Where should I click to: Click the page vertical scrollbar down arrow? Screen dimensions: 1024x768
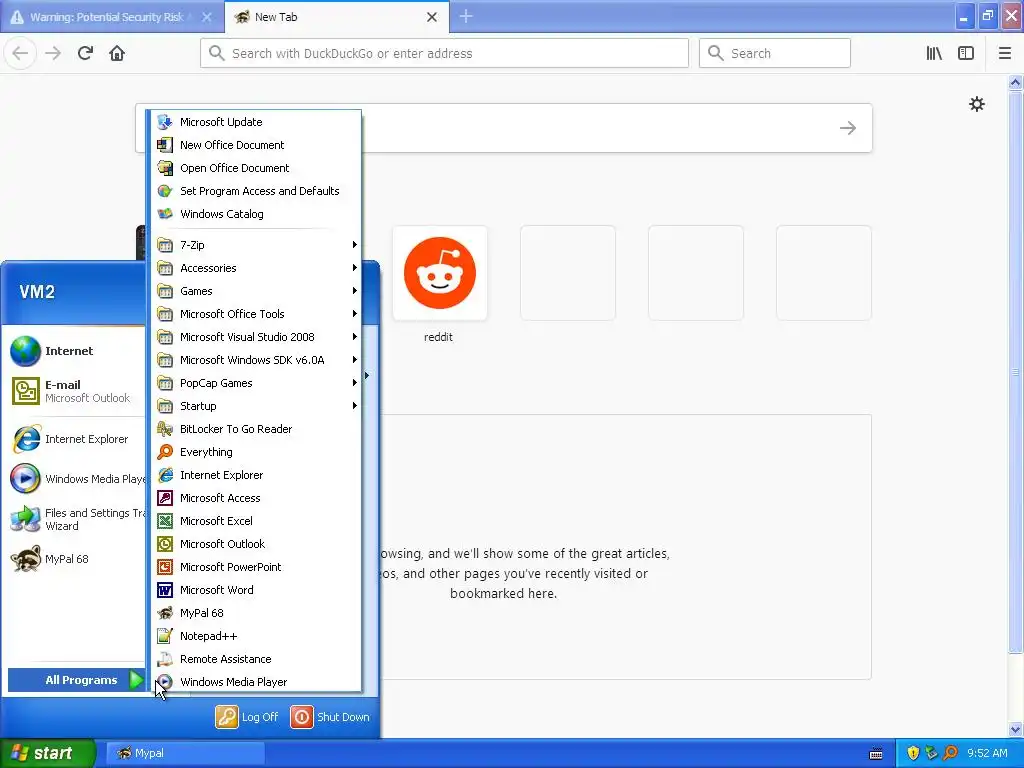[x=1015, y=729]
